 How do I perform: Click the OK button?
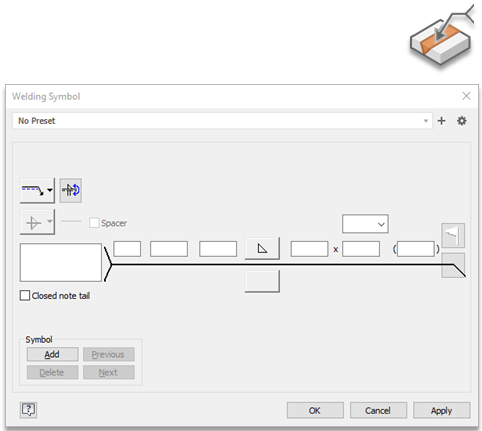coord(315,410)
